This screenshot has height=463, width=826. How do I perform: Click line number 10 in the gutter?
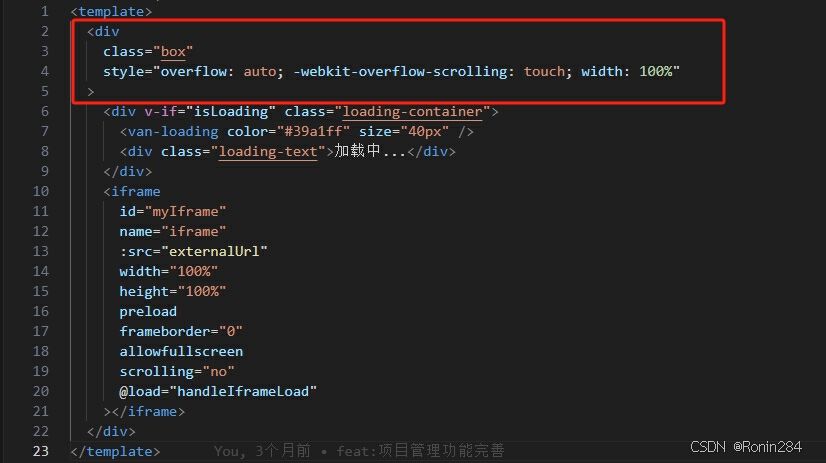[x=41, y=191]
